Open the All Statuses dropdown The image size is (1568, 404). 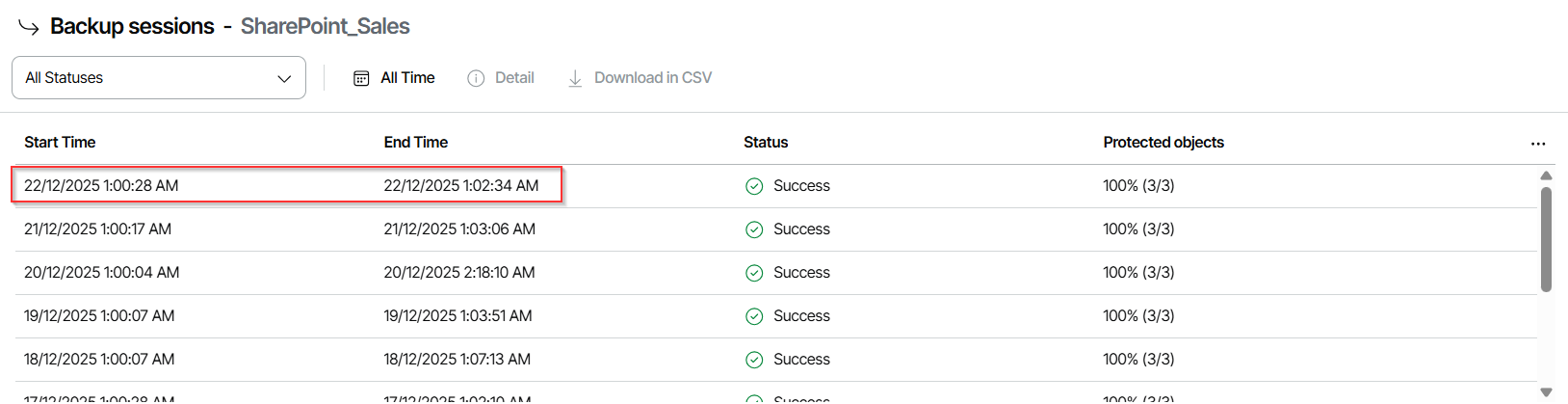coord(159,78)
